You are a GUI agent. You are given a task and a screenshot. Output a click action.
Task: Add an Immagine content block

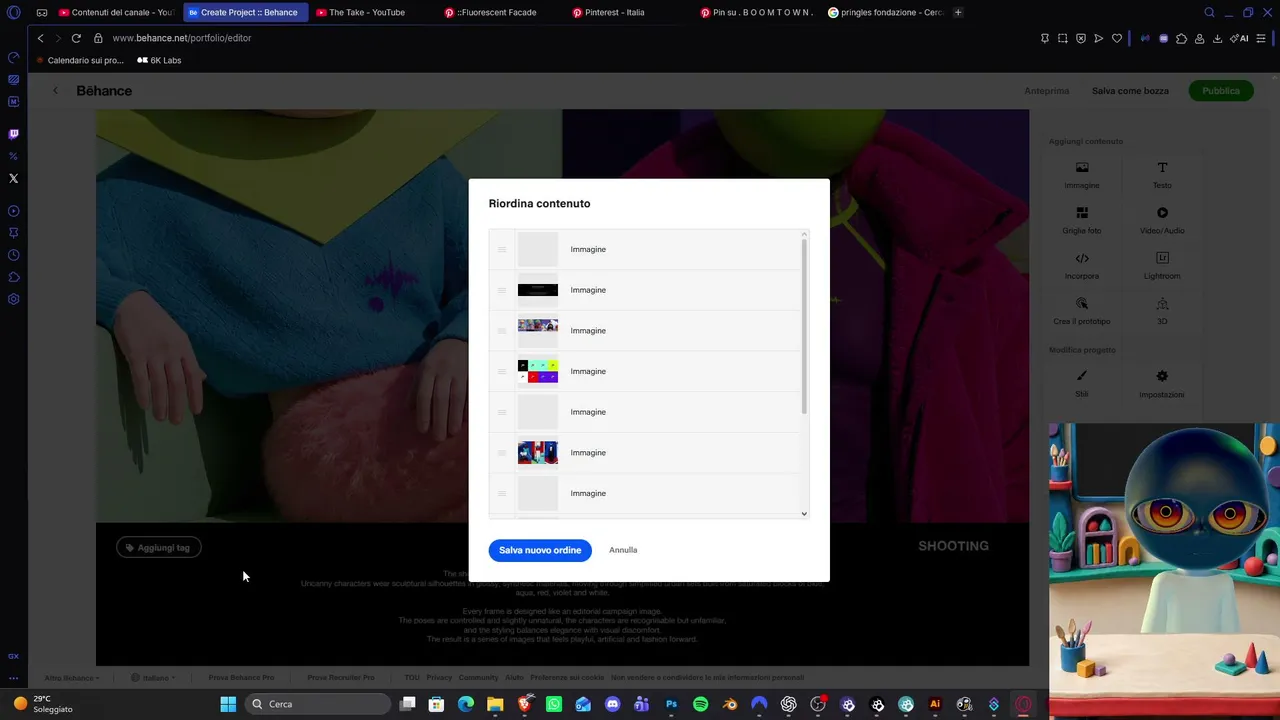tap(1082, 175)
